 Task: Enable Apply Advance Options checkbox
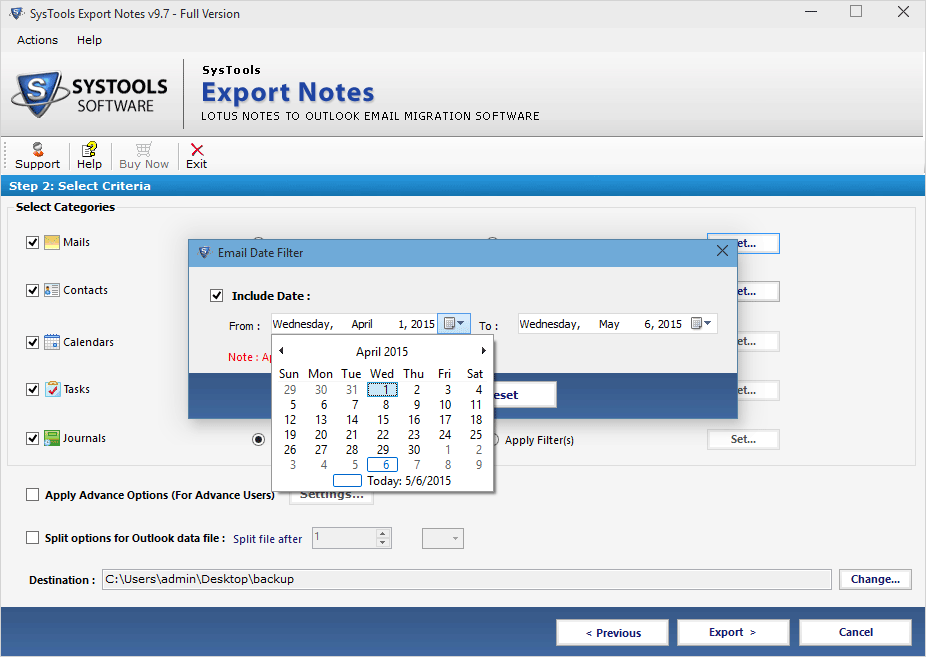click(x=32, y=495)
